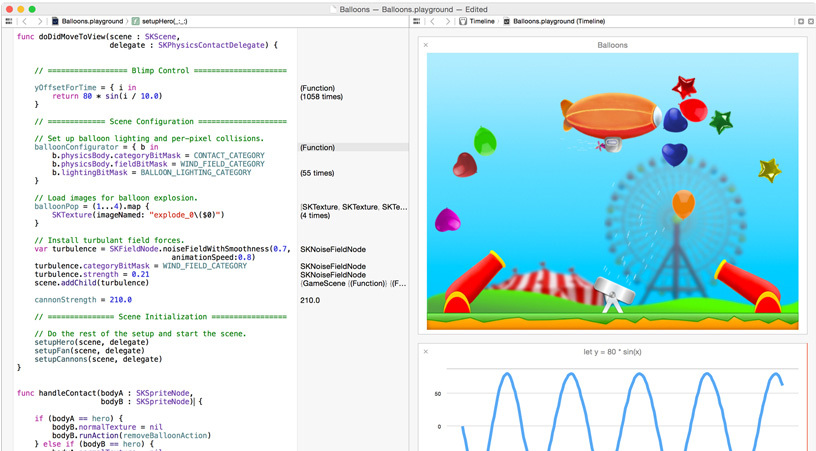Place cursor on 'cannonStrength = 210.0' line
The width and height of the screenshot is (816, 451).
pos(83,300)
